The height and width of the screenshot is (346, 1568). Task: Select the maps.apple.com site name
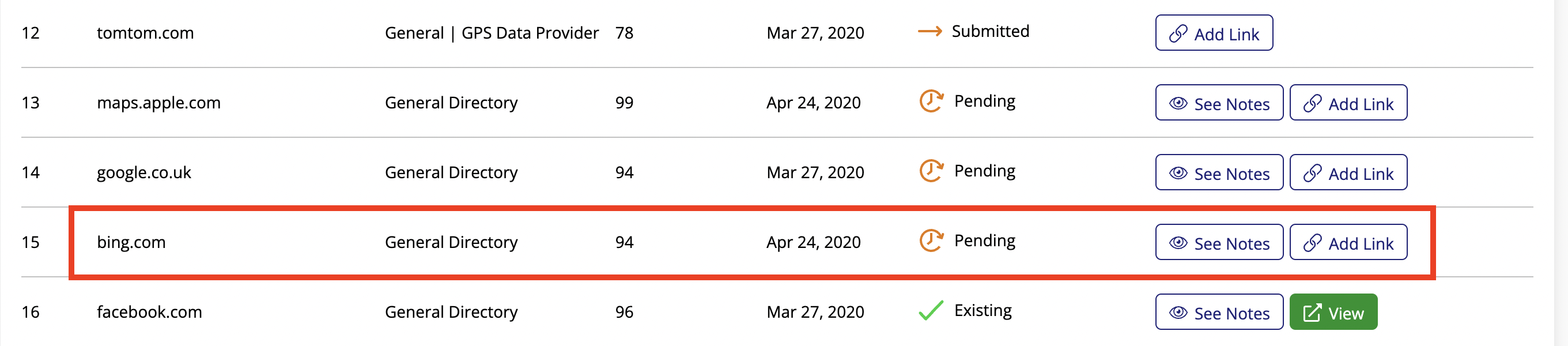click(159, 103)
